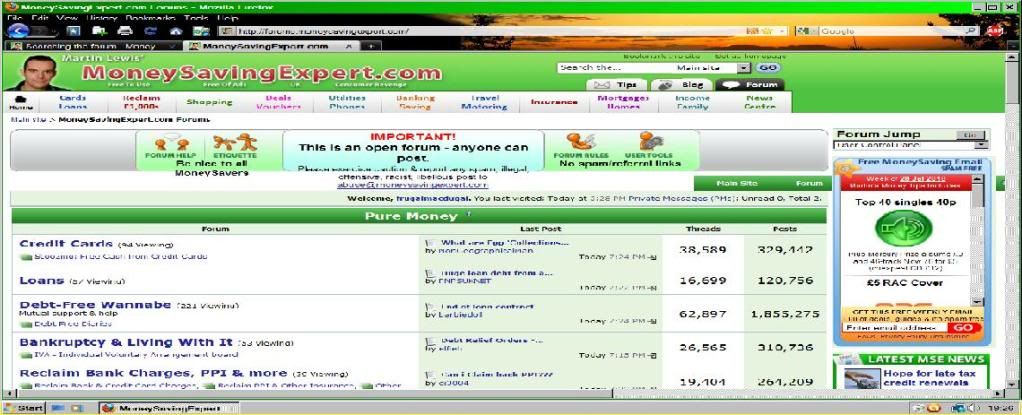The width and height of the screenshot is (1022, 415).
Task: Click the site Home icon in navigation
Action: (21, 102)
